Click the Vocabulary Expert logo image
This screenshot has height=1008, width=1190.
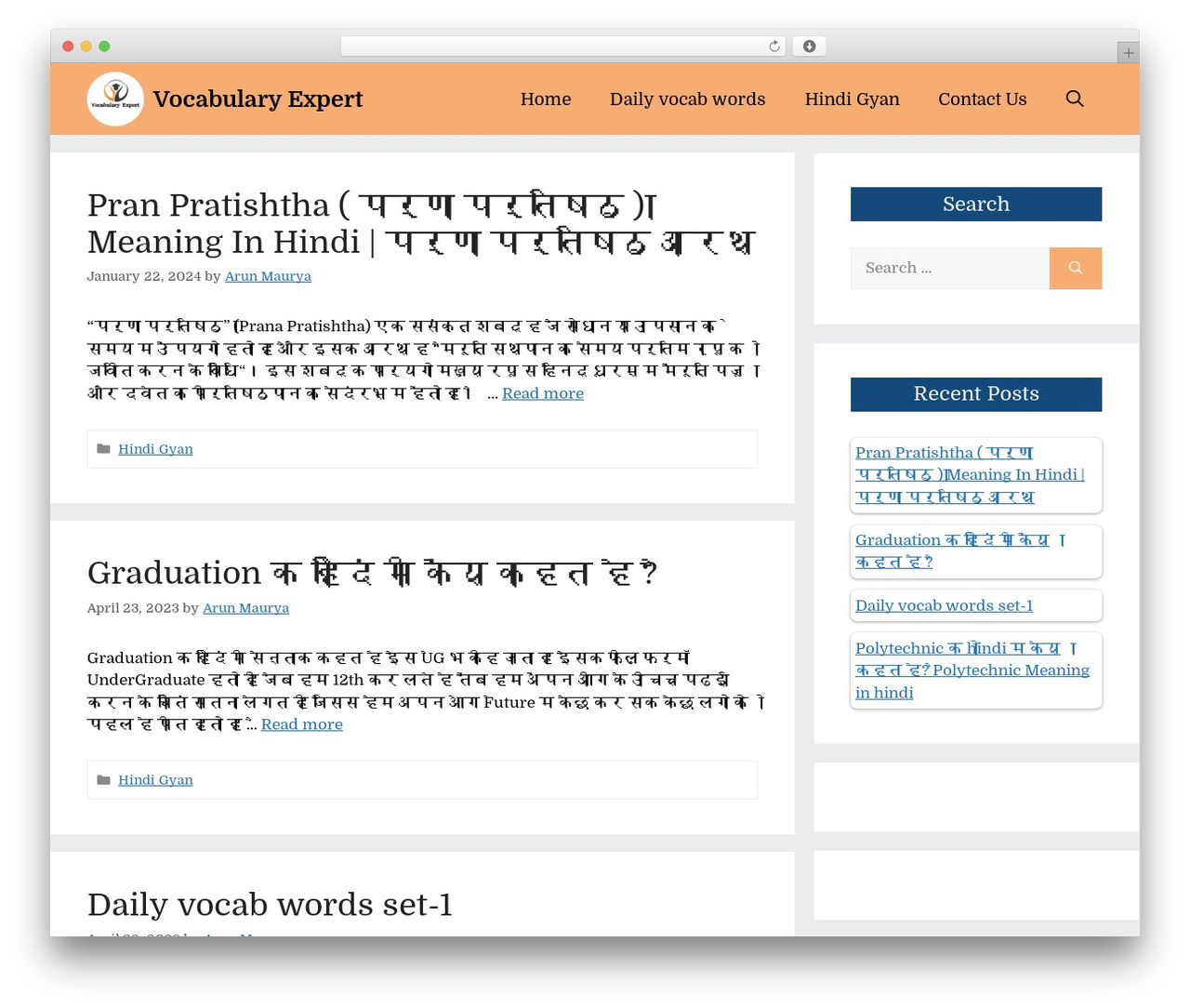(x=115, y=99)
